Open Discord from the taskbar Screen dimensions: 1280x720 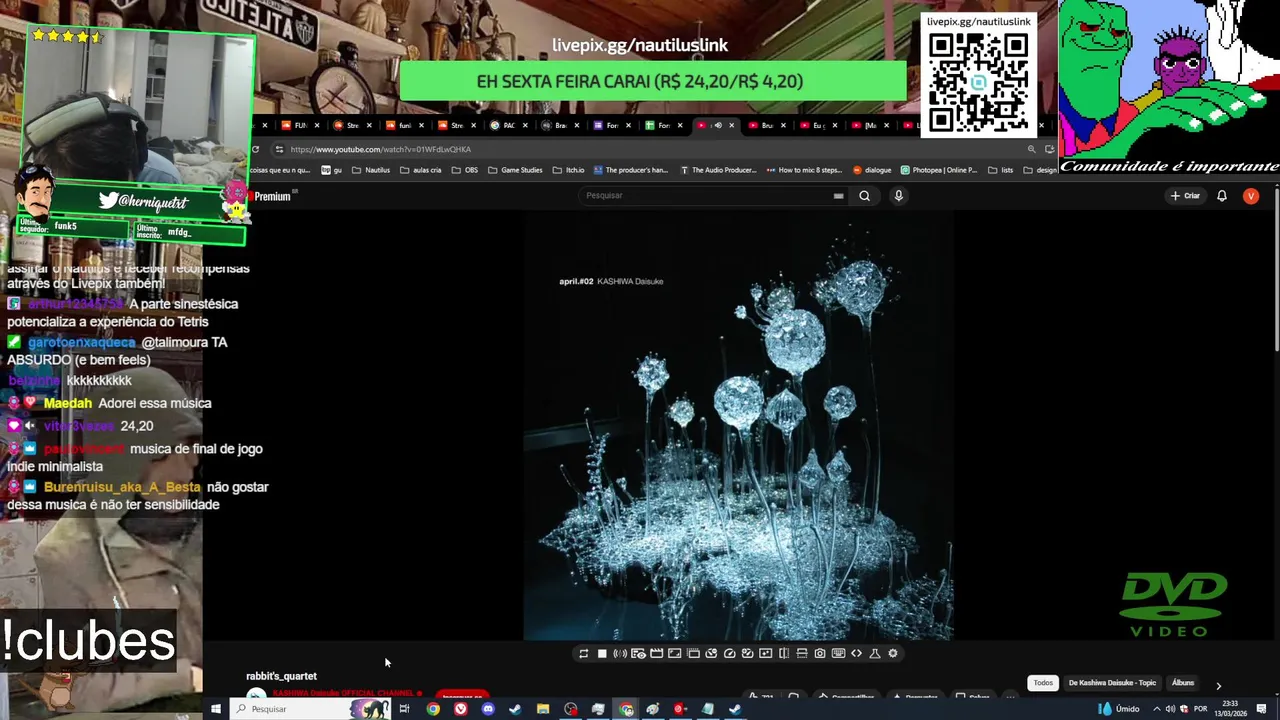coord(488,709)
